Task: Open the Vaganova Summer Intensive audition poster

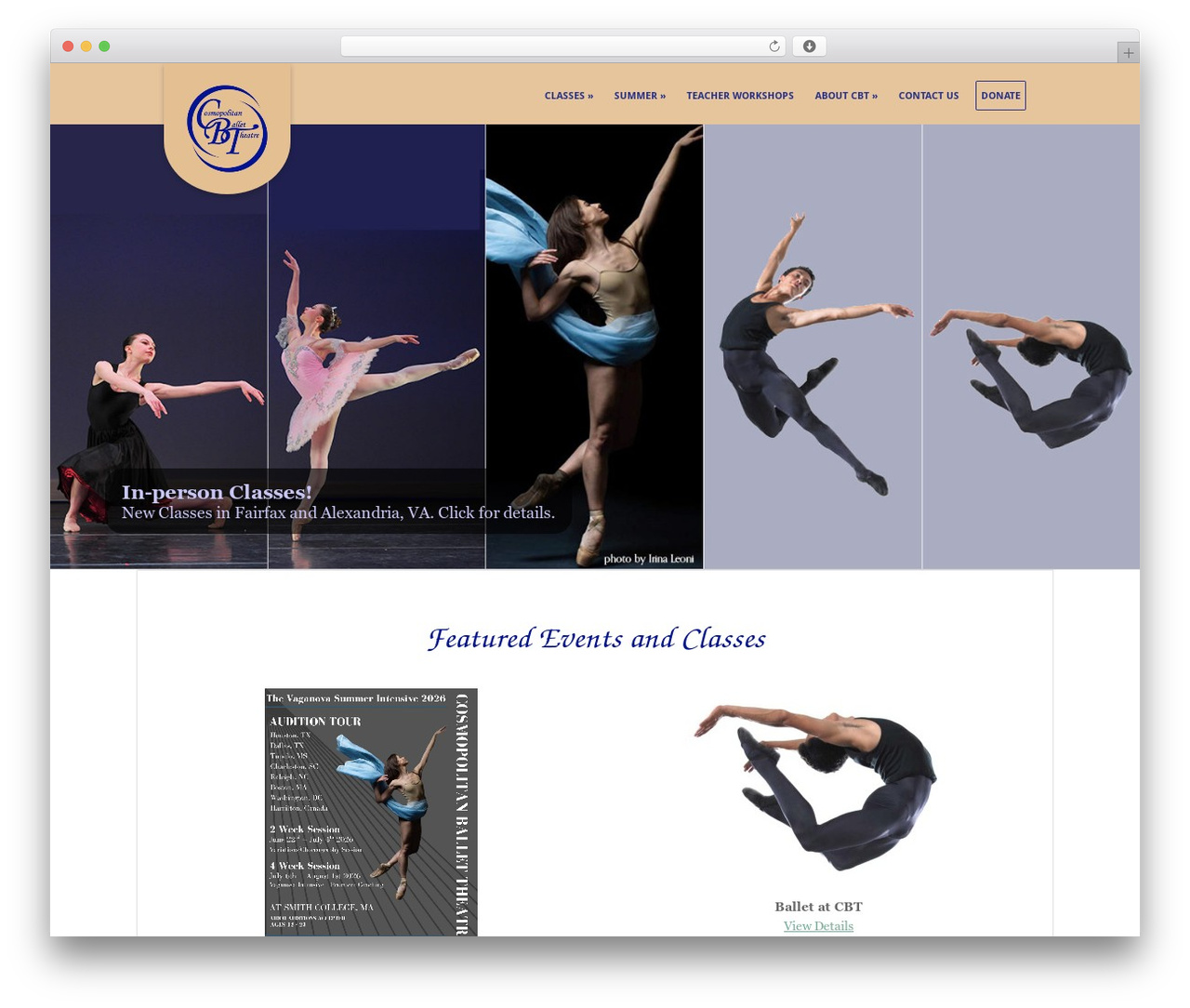Action: pos(371,812)
